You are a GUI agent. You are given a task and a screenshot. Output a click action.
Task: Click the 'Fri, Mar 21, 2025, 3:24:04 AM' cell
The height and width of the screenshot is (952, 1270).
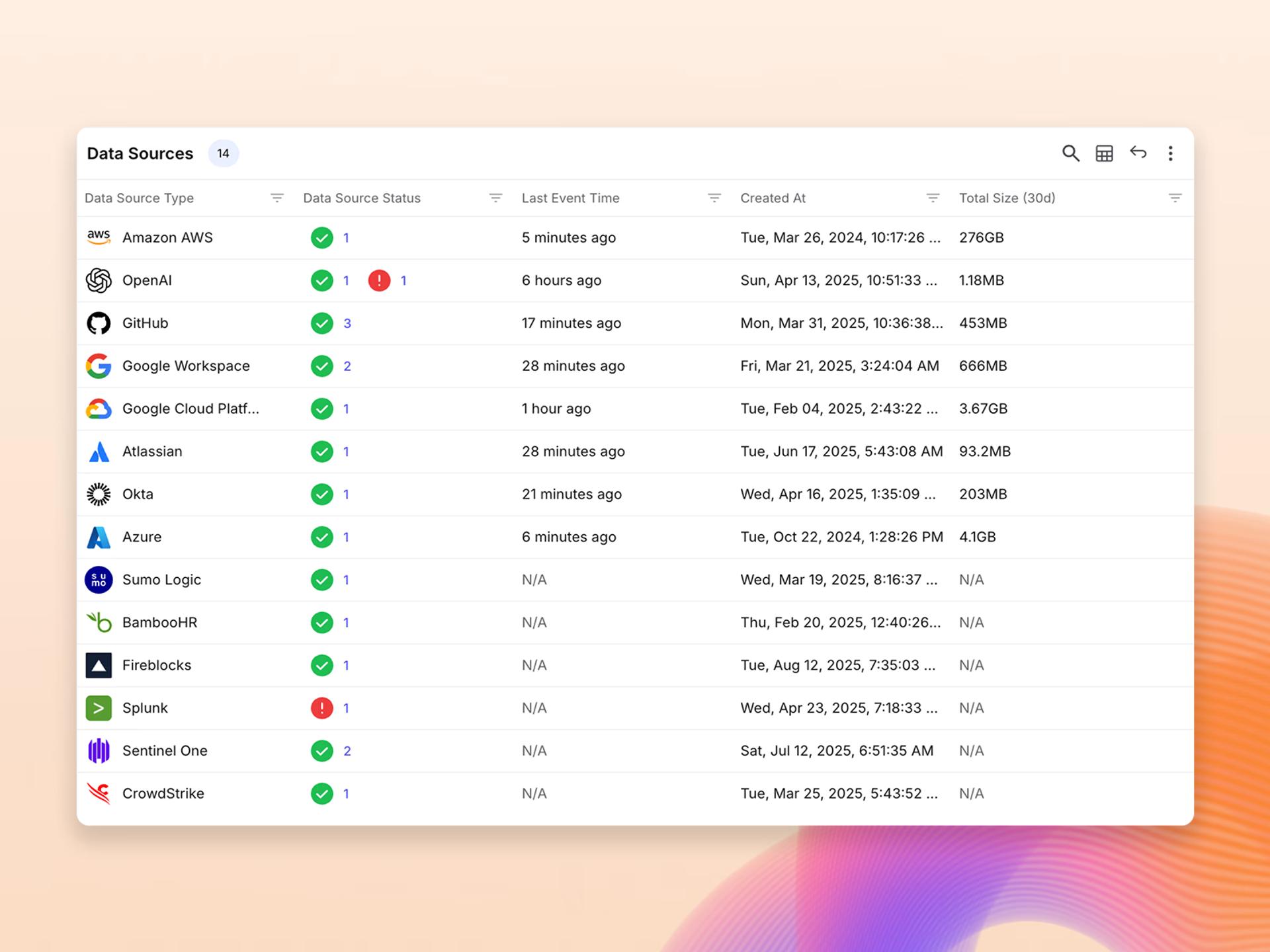[x=839, y=366]
